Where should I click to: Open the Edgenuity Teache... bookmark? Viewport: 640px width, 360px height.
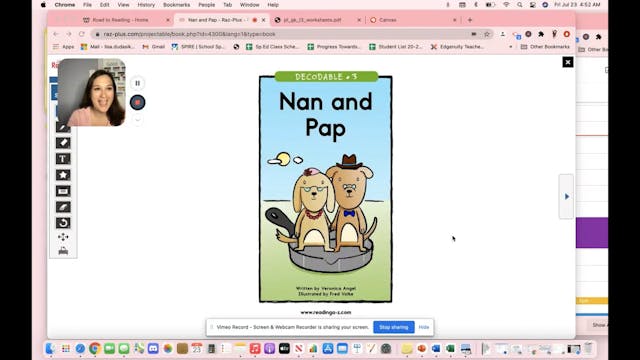(457, 47)
